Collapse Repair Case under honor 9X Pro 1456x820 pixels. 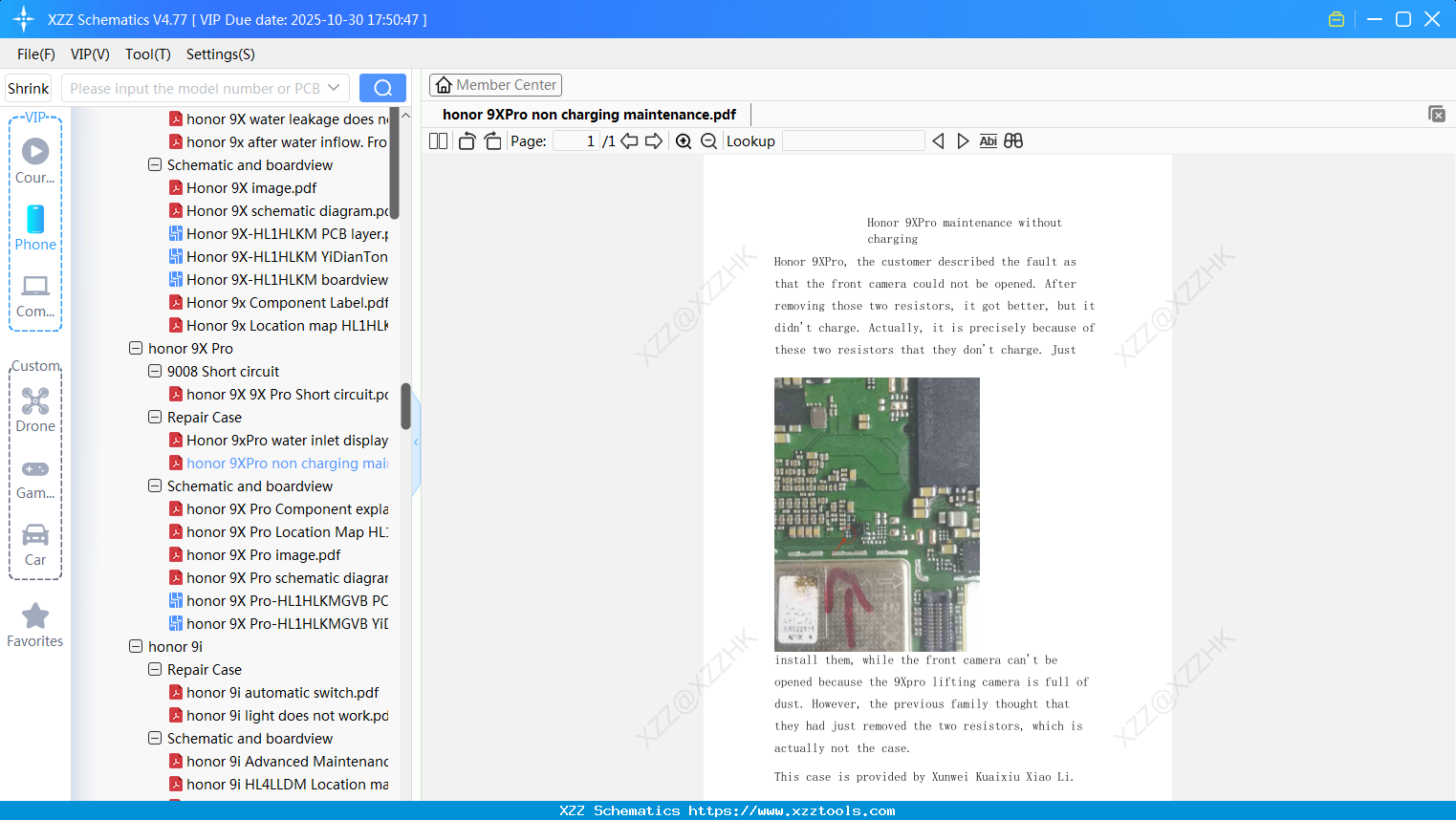[x=155, y=418]
